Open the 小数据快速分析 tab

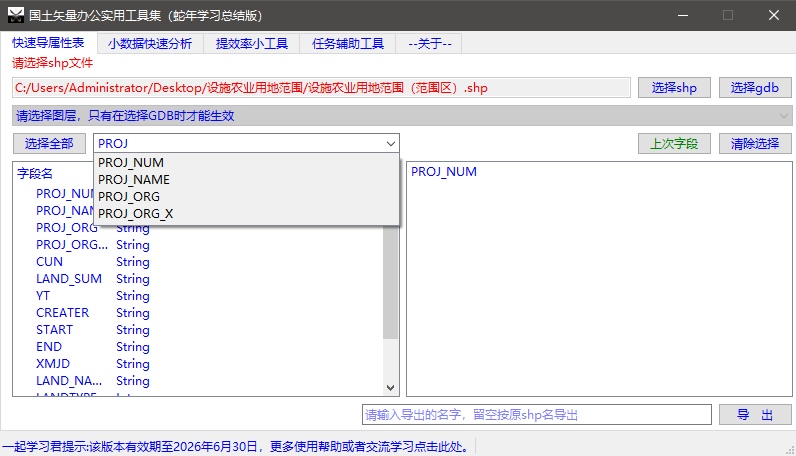(x=150, y=44)
